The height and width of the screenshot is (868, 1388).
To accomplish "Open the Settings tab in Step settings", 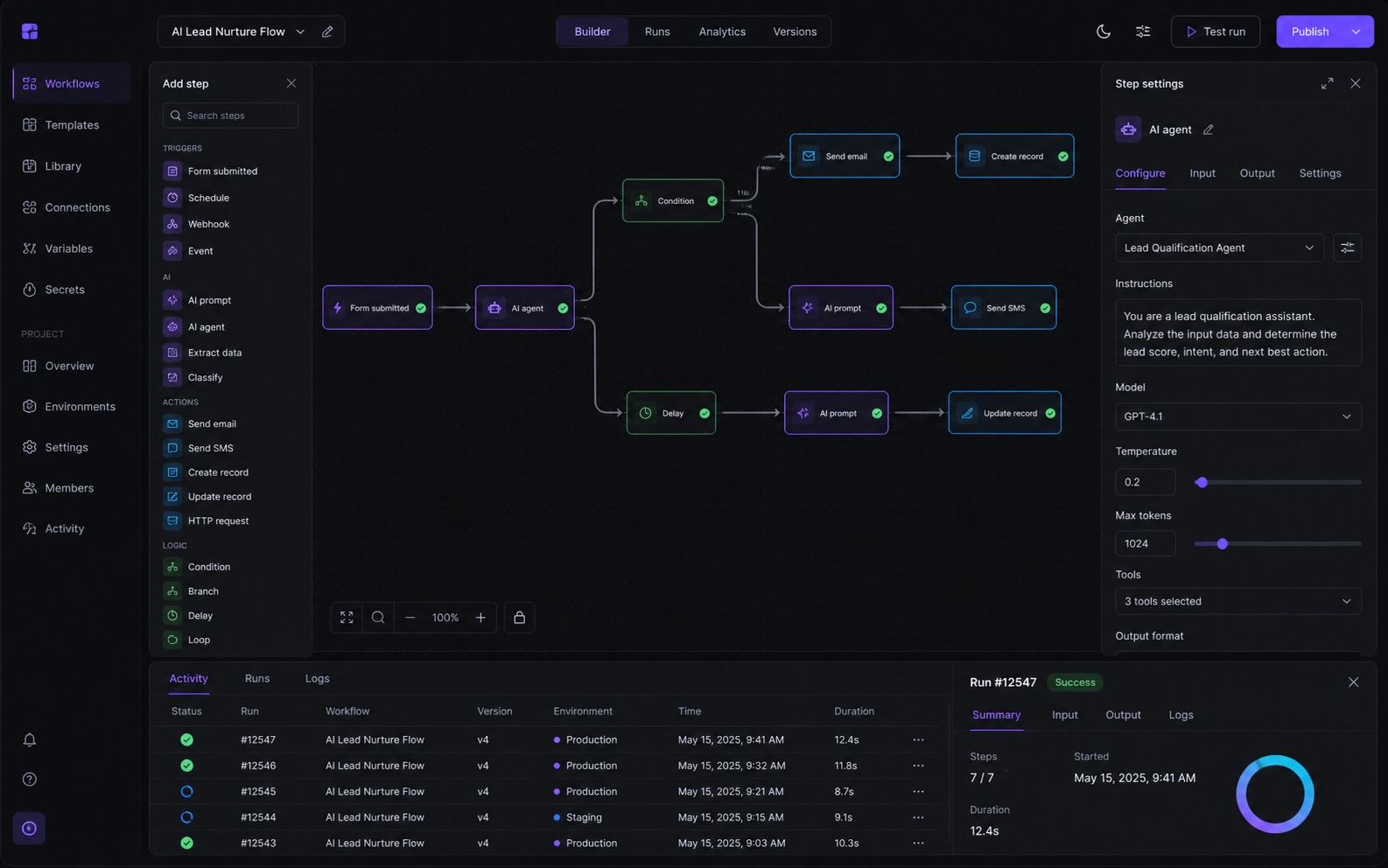I will [1320, 173].
